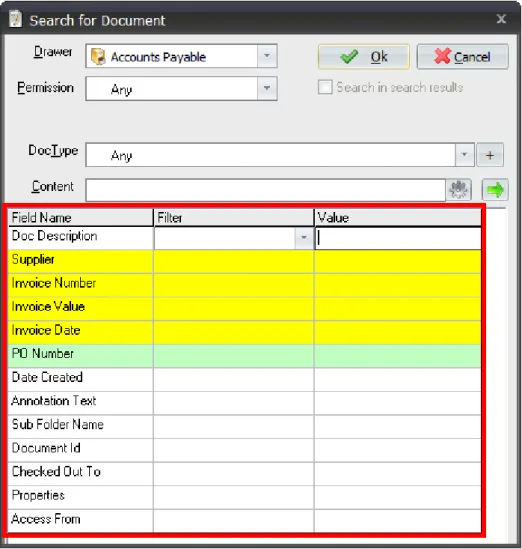Select the Sub Folder Name field row
Image resolution: width=522 pixels, height=549 pixels.
pos(244,426)
